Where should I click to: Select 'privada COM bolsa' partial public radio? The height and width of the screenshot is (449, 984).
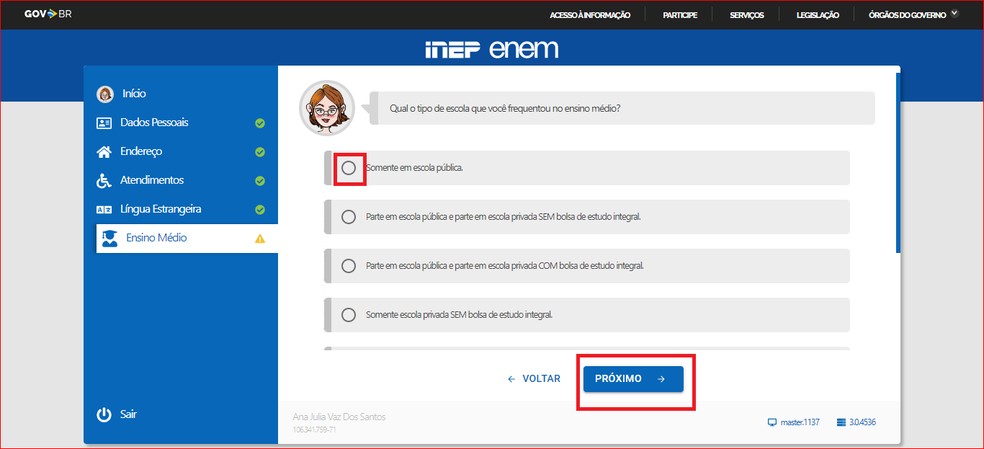coord(348,266)
